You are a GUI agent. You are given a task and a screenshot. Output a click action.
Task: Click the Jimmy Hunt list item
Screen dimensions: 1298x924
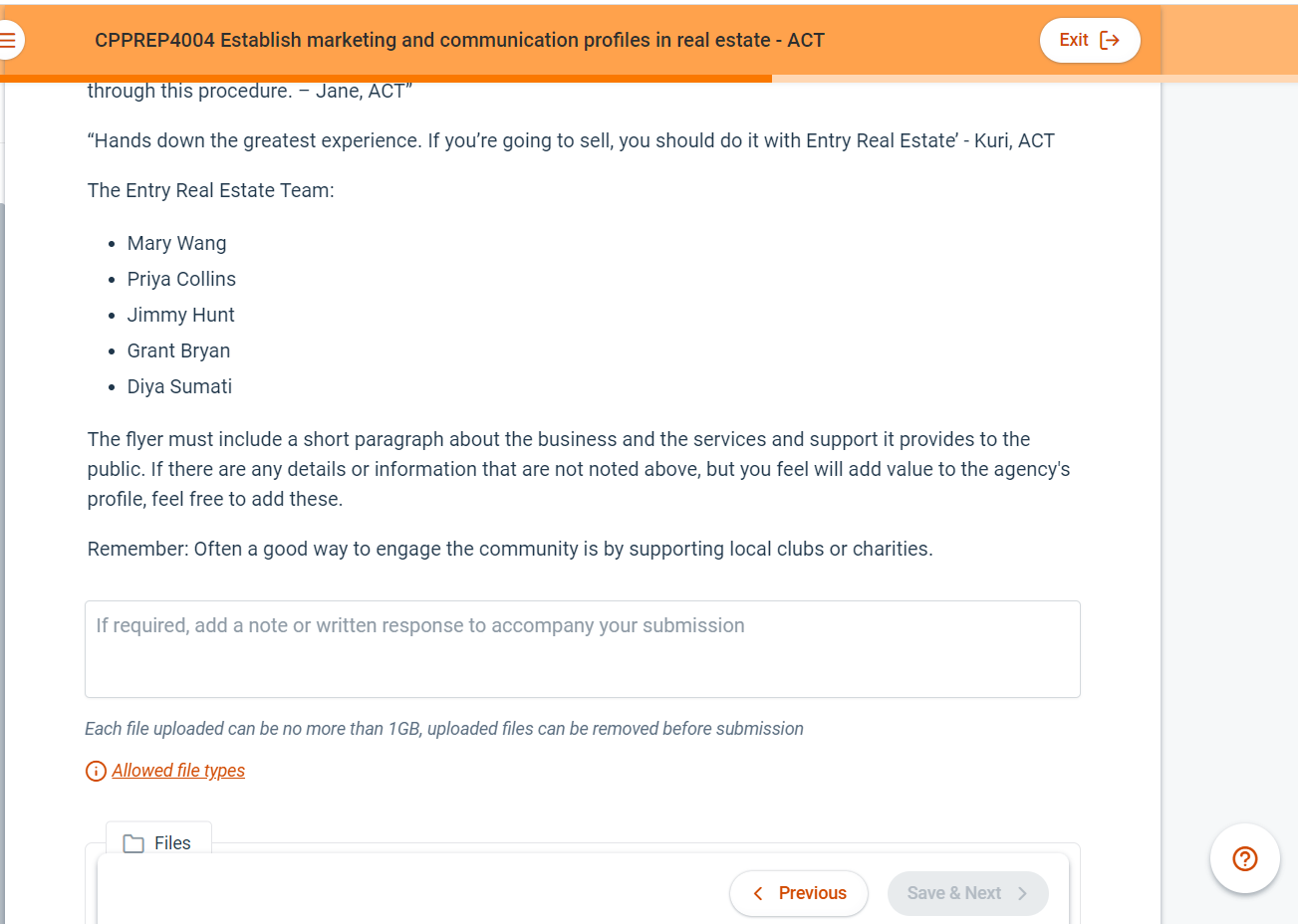click(x=180, y=316)
